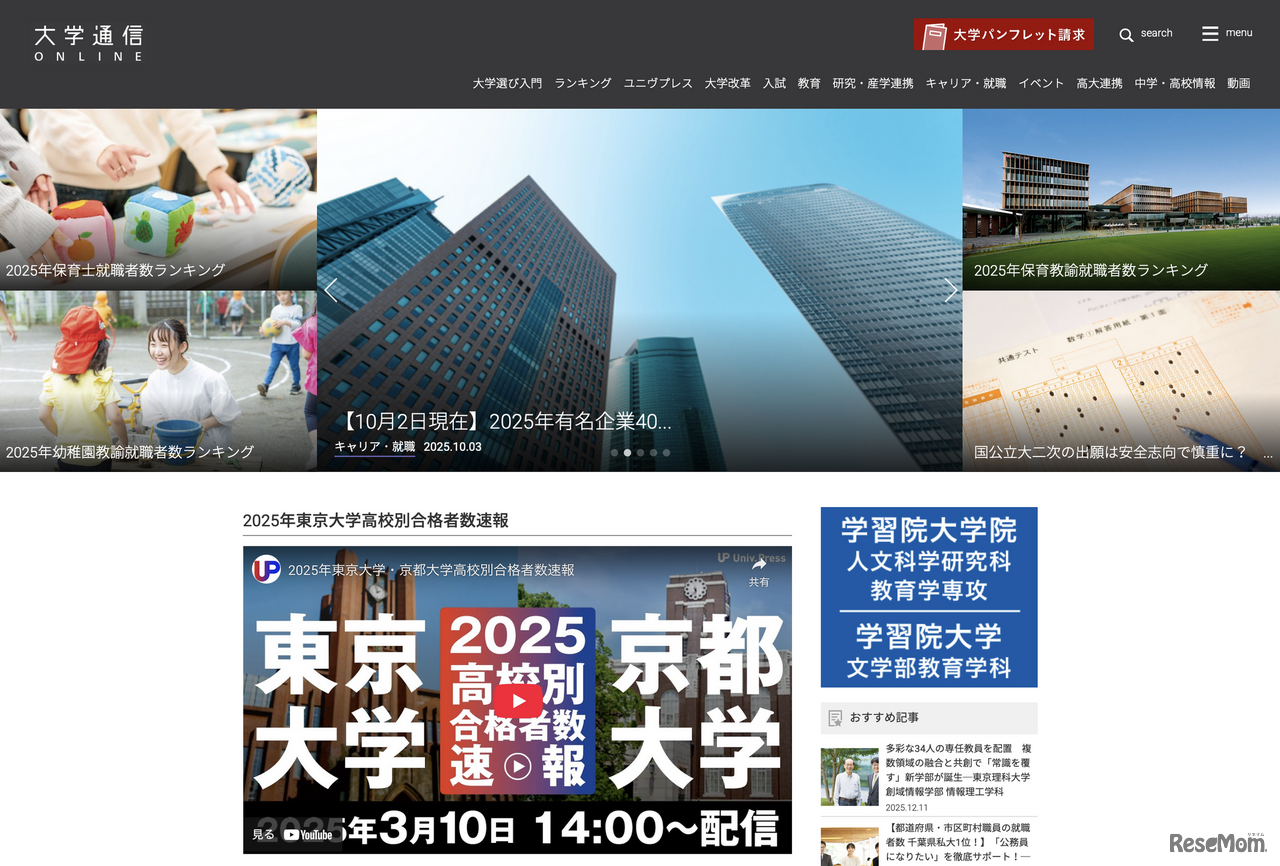Play the 東京大学・京都大学 speed report video
Image resolution: width=1280 pixels, height=866 pixels.
click(516, 700)
